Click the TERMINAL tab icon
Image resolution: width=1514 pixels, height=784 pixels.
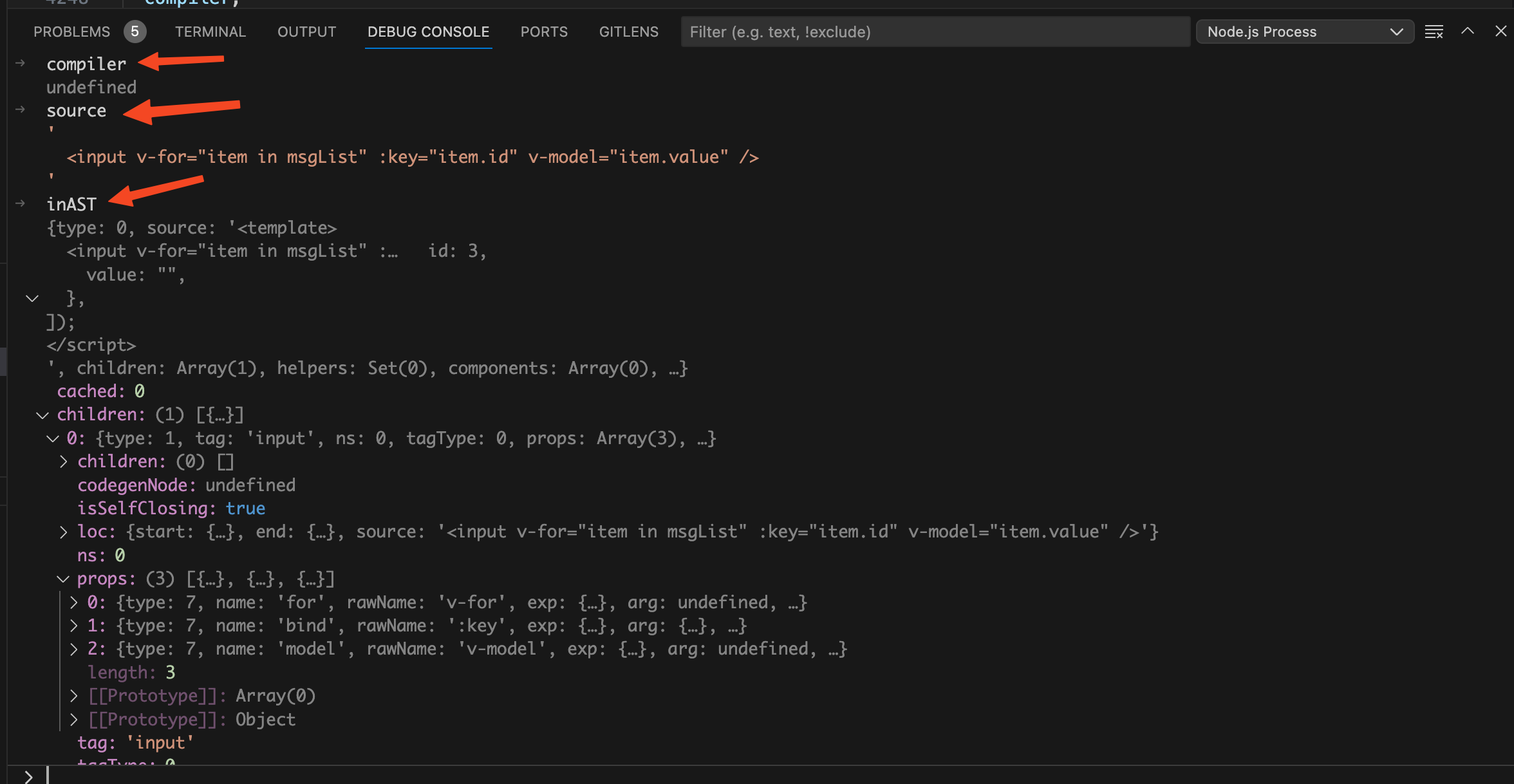[209, 31]
